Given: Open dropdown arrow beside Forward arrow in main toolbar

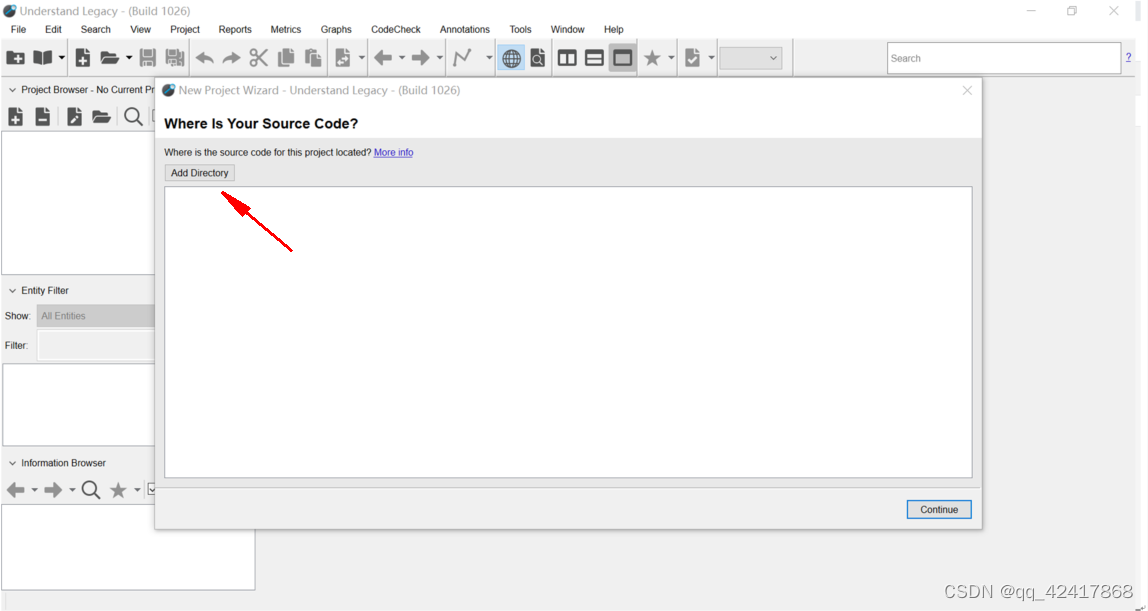Looking at the screenshot, I should (439, 58).
